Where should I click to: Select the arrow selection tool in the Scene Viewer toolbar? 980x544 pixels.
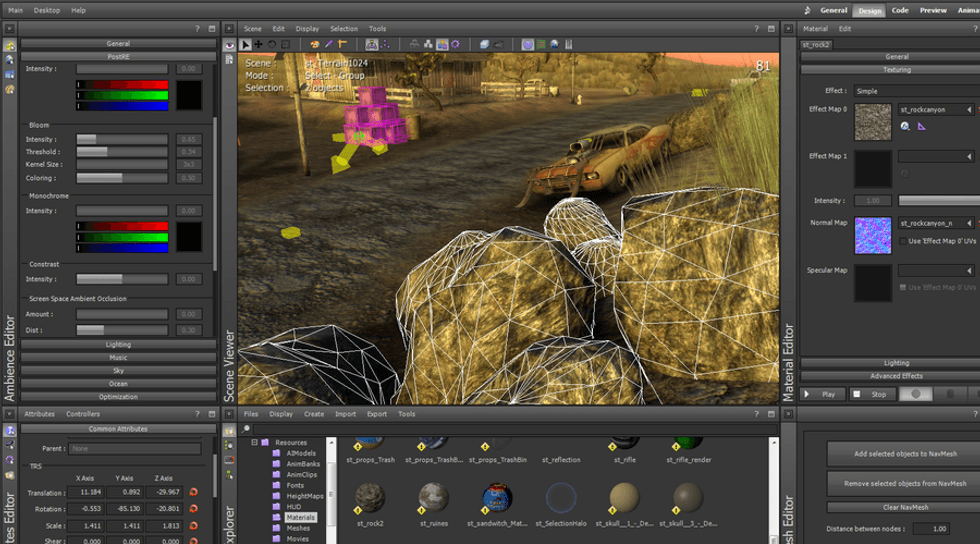pos(246,44)
